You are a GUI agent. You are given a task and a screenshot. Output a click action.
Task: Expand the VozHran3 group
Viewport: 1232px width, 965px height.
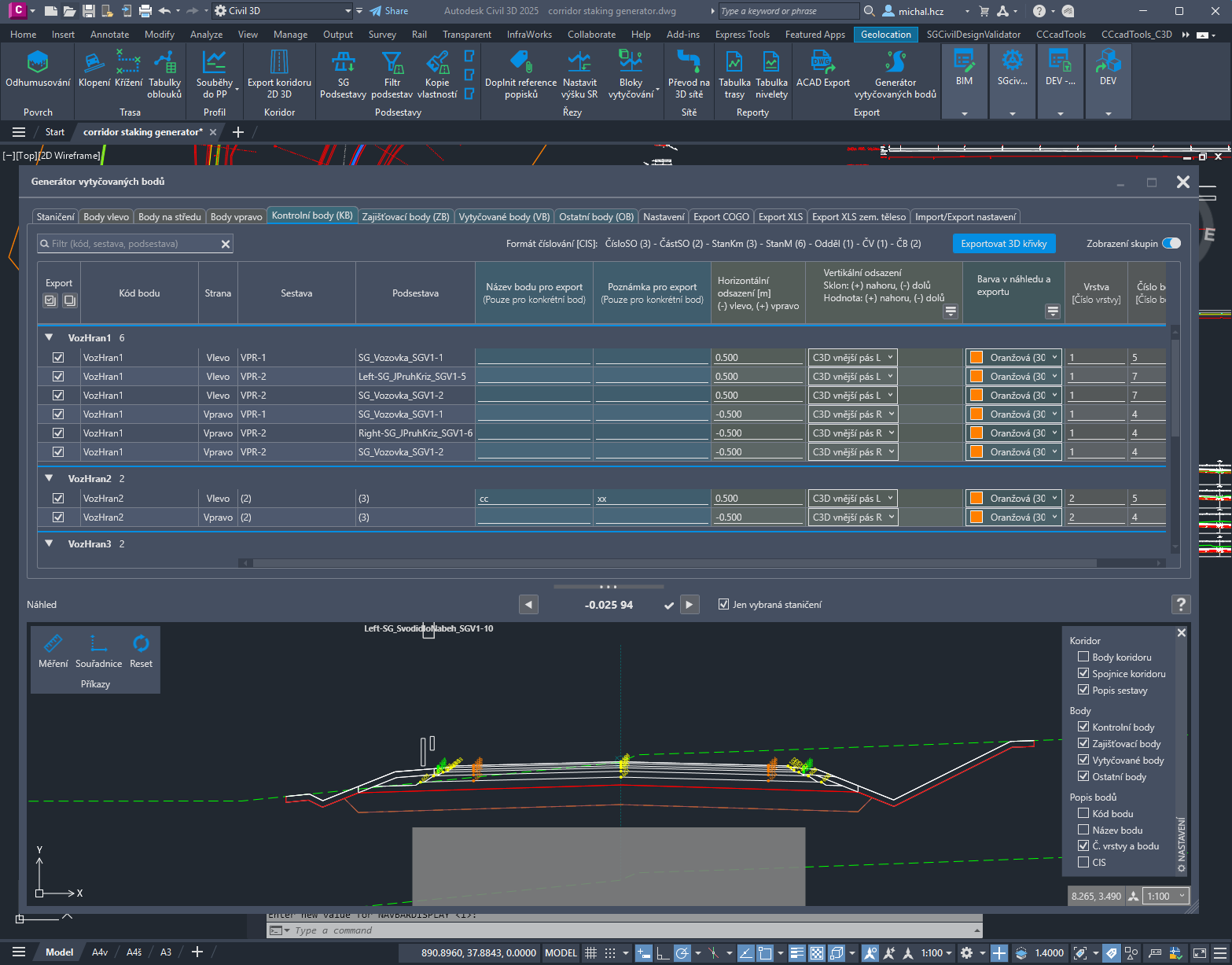pos(49,543)
